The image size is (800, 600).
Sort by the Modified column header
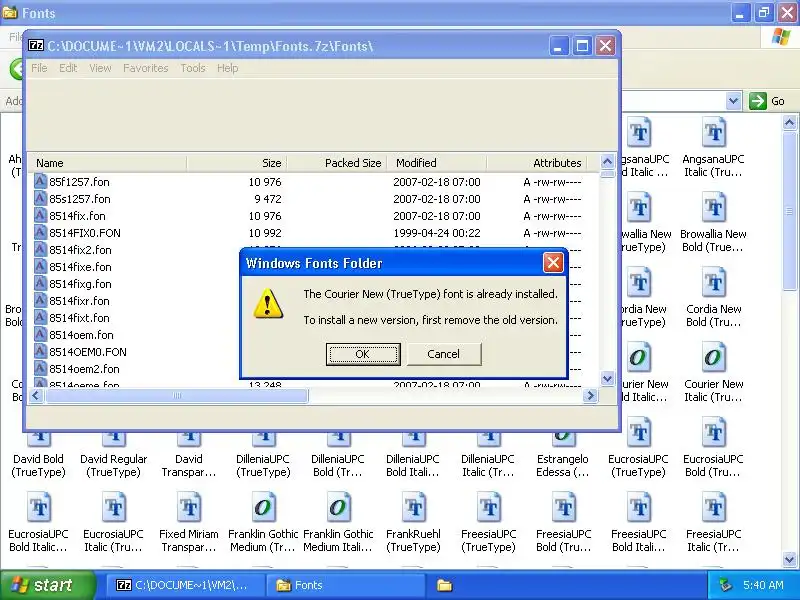pos(437,163)
